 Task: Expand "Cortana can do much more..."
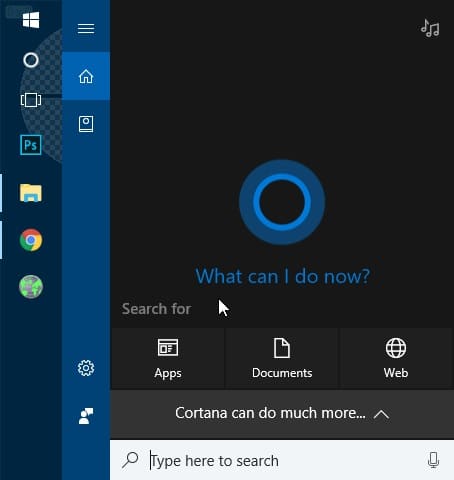[x=282, y=414]
